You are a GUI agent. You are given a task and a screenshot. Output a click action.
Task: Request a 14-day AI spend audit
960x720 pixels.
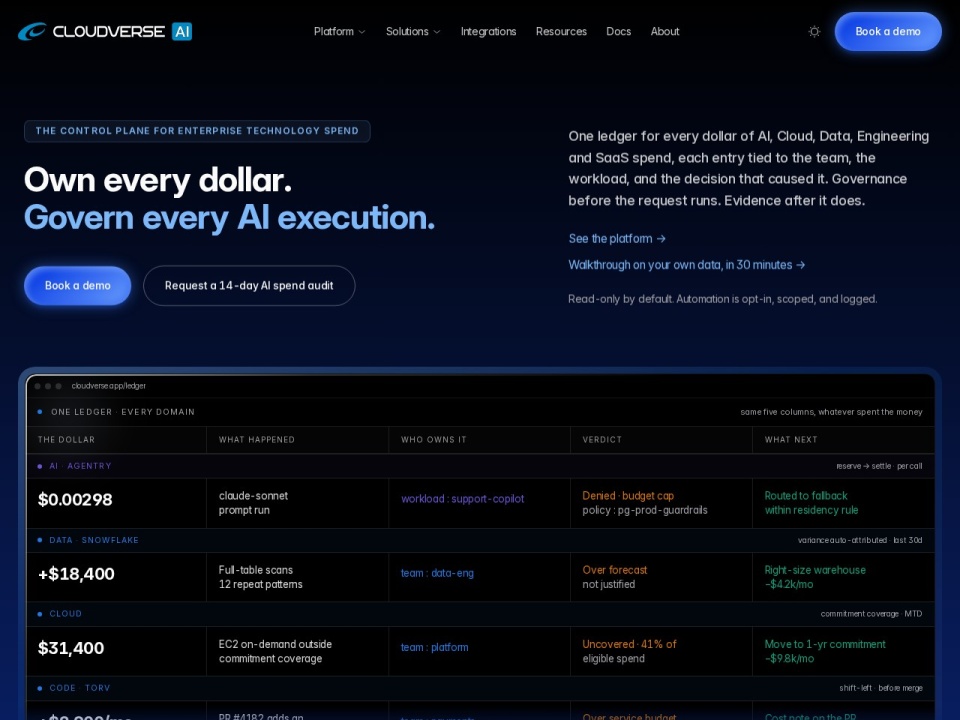(x=249, y=285)
